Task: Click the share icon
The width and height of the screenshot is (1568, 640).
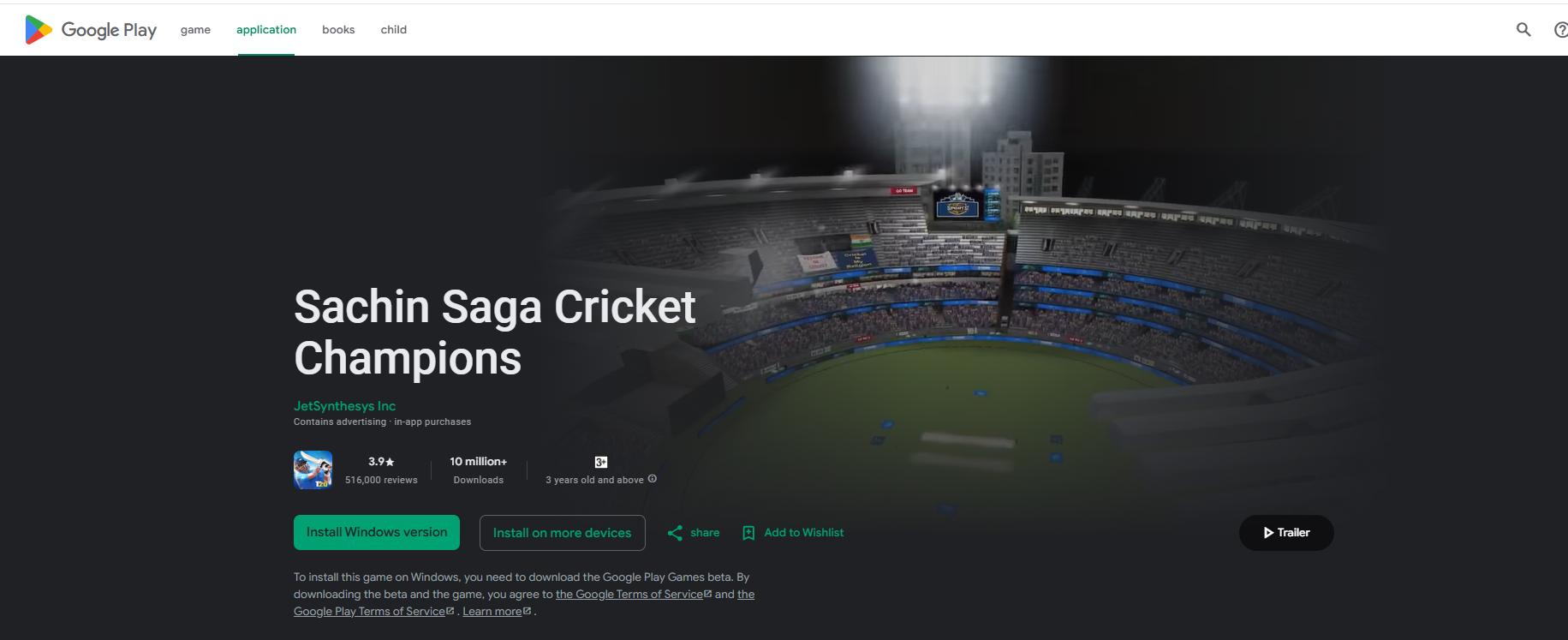Action: point(675,533)
